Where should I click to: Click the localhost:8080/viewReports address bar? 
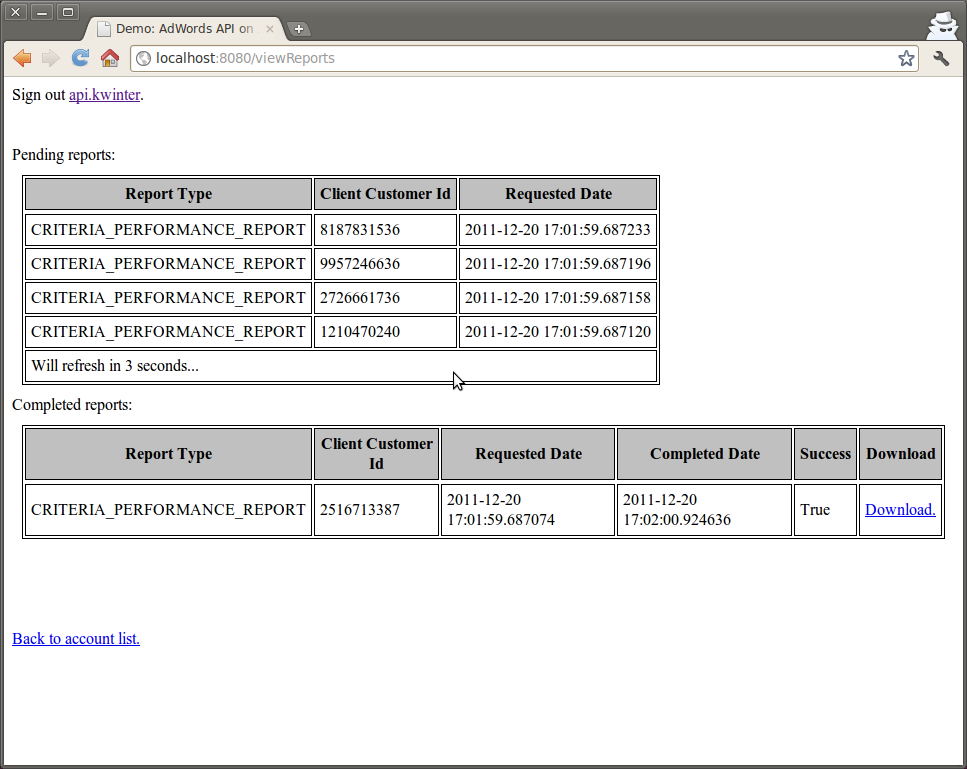pyautogui.click(x=500, y=58)
